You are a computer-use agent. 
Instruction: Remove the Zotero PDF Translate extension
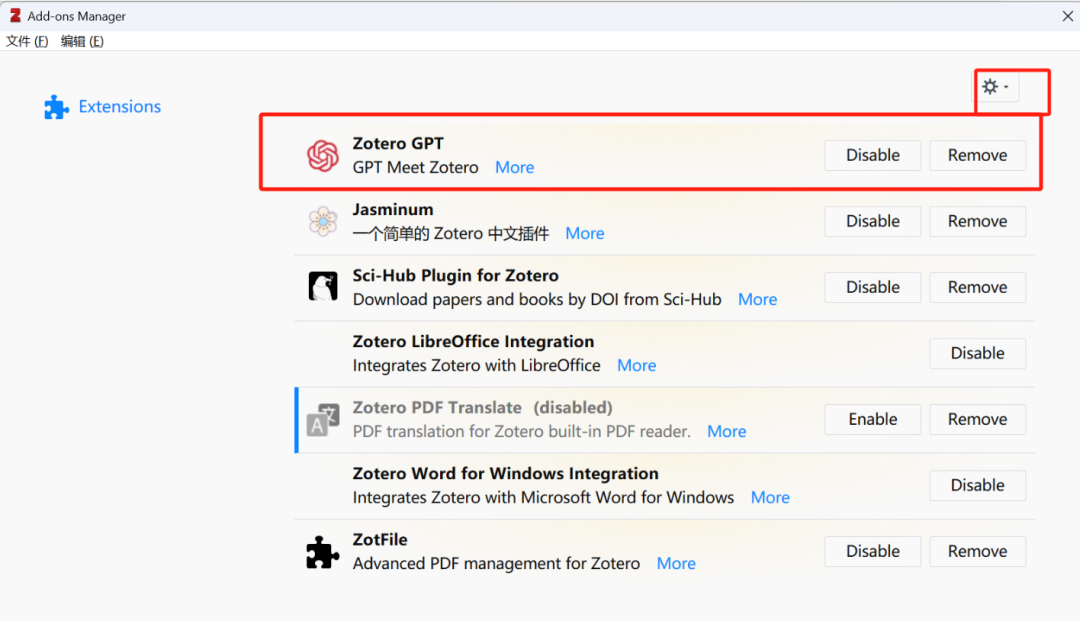pyautogui.click(x=977, y=419)
